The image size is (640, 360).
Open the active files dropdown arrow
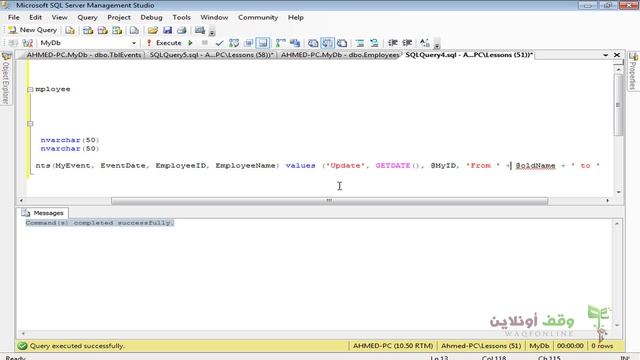606,55
